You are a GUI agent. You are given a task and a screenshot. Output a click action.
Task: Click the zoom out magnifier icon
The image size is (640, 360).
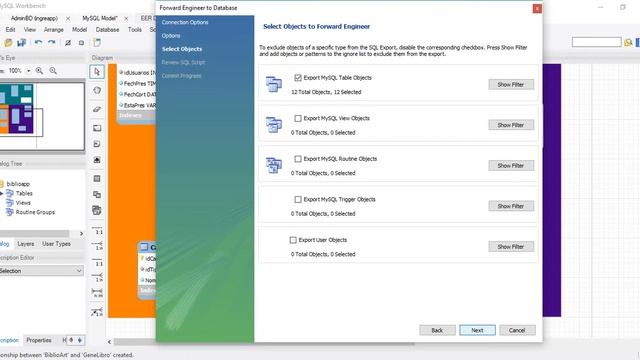click(53, 71)
